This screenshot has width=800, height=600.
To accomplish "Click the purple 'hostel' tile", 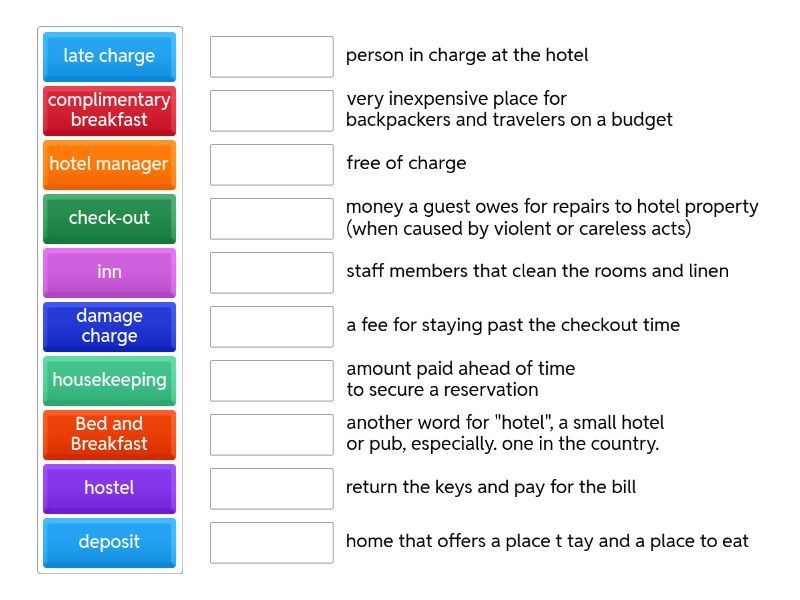I will pyautogui.click(x=109, y=488).
